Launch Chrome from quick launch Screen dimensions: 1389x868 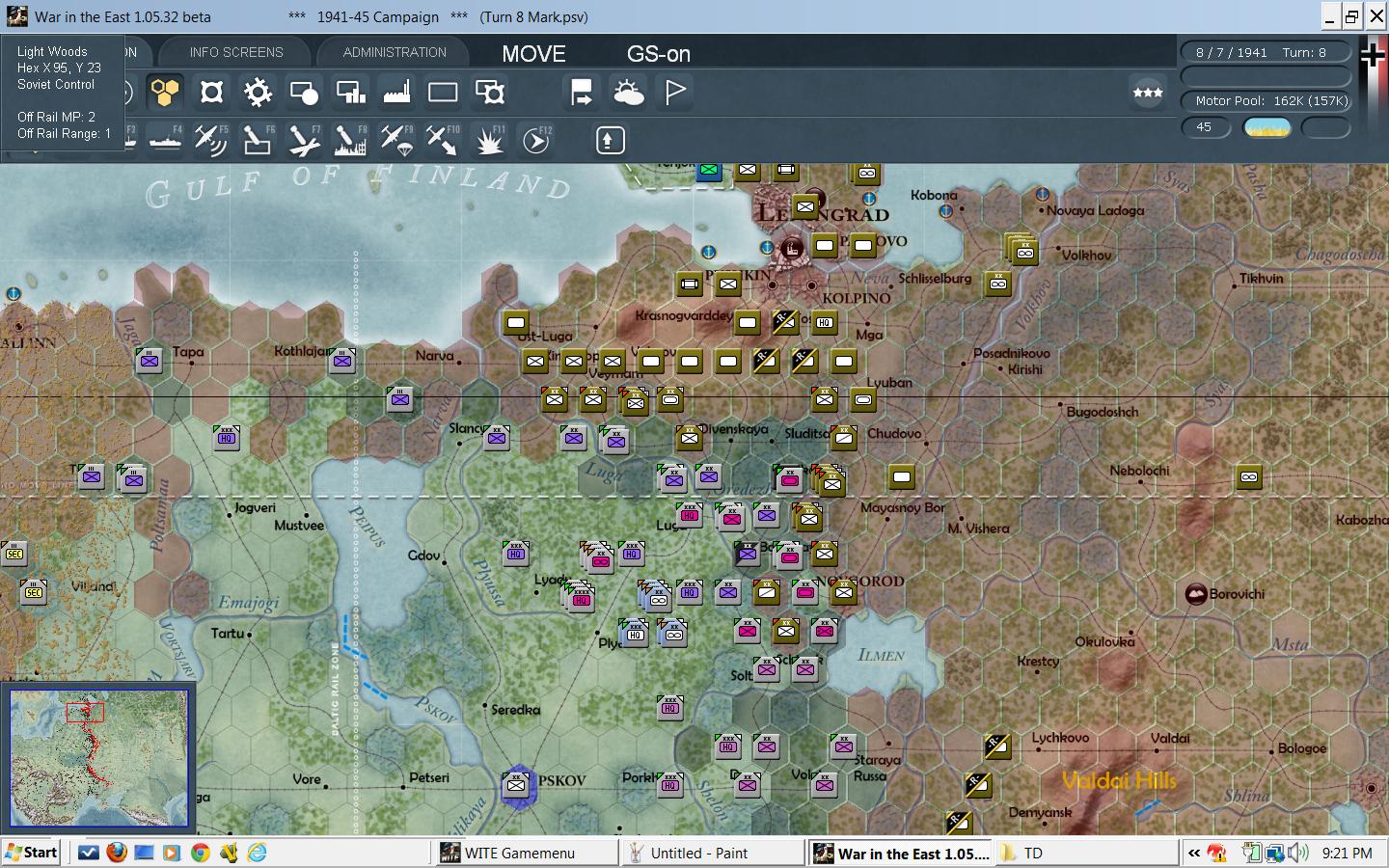[x=201, y=853]
